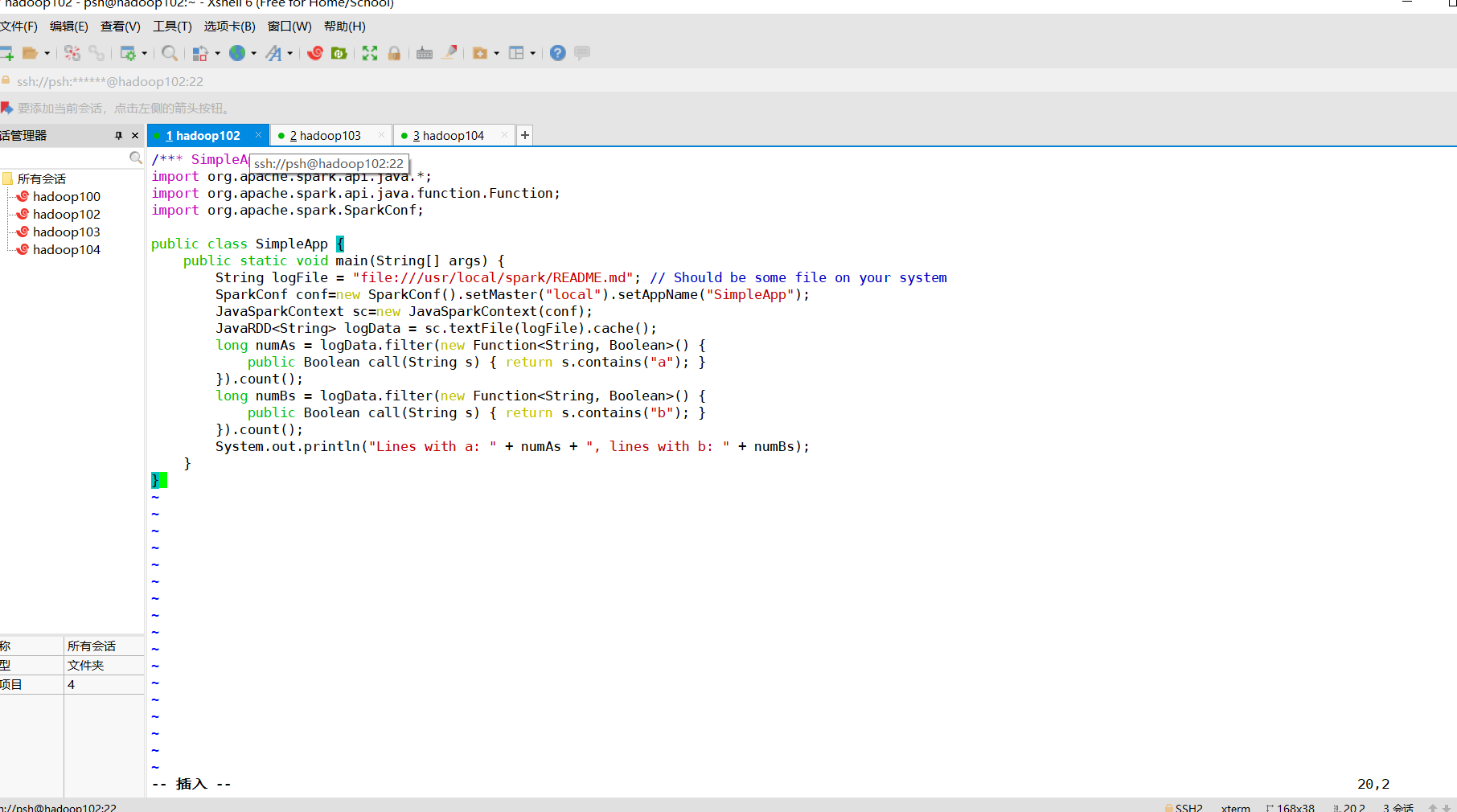
Task: Open the 工具(T) menu
Action: pyautogui.click(x=172, y=27)
